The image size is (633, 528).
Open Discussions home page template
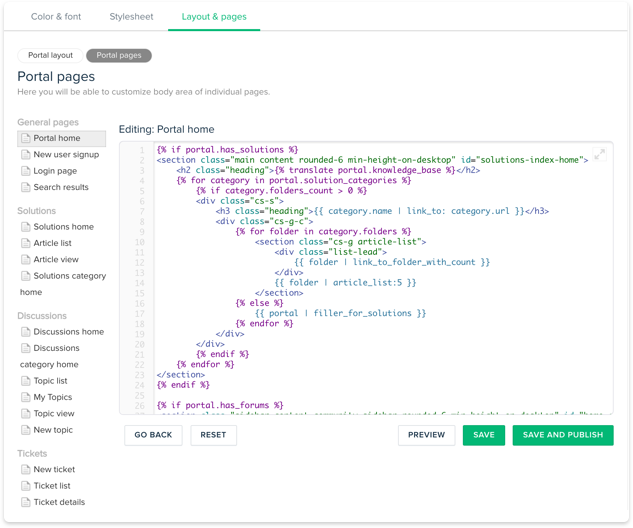coord(69,332)
